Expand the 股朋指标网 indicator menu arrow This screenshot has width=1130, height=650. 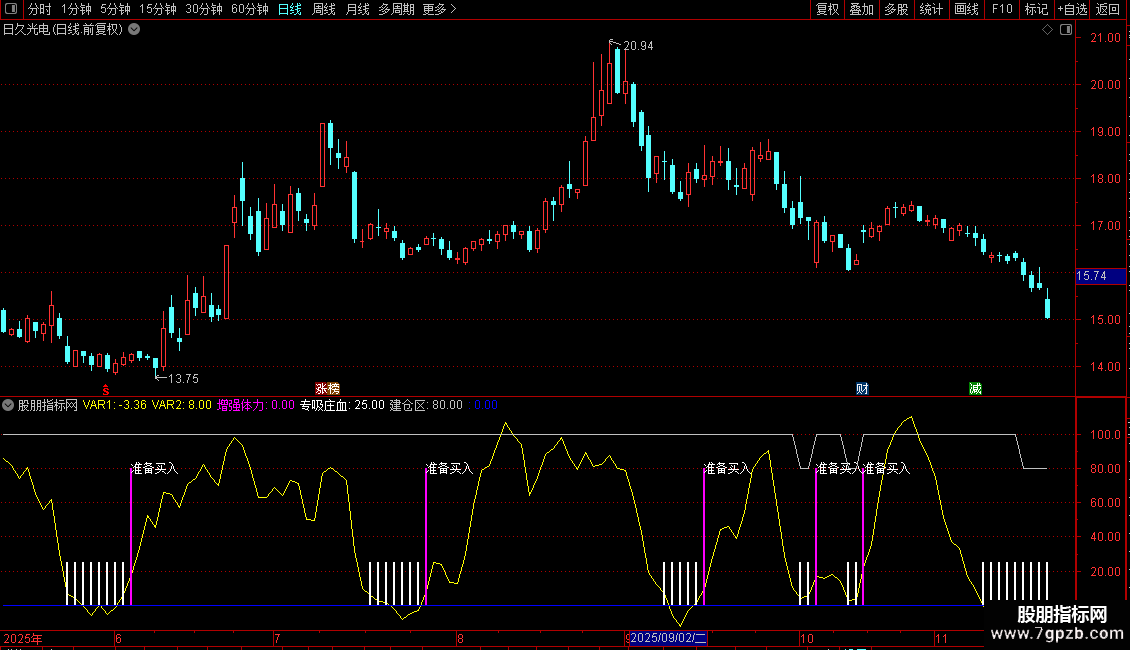pyautogui.click(x=9, y=406)
